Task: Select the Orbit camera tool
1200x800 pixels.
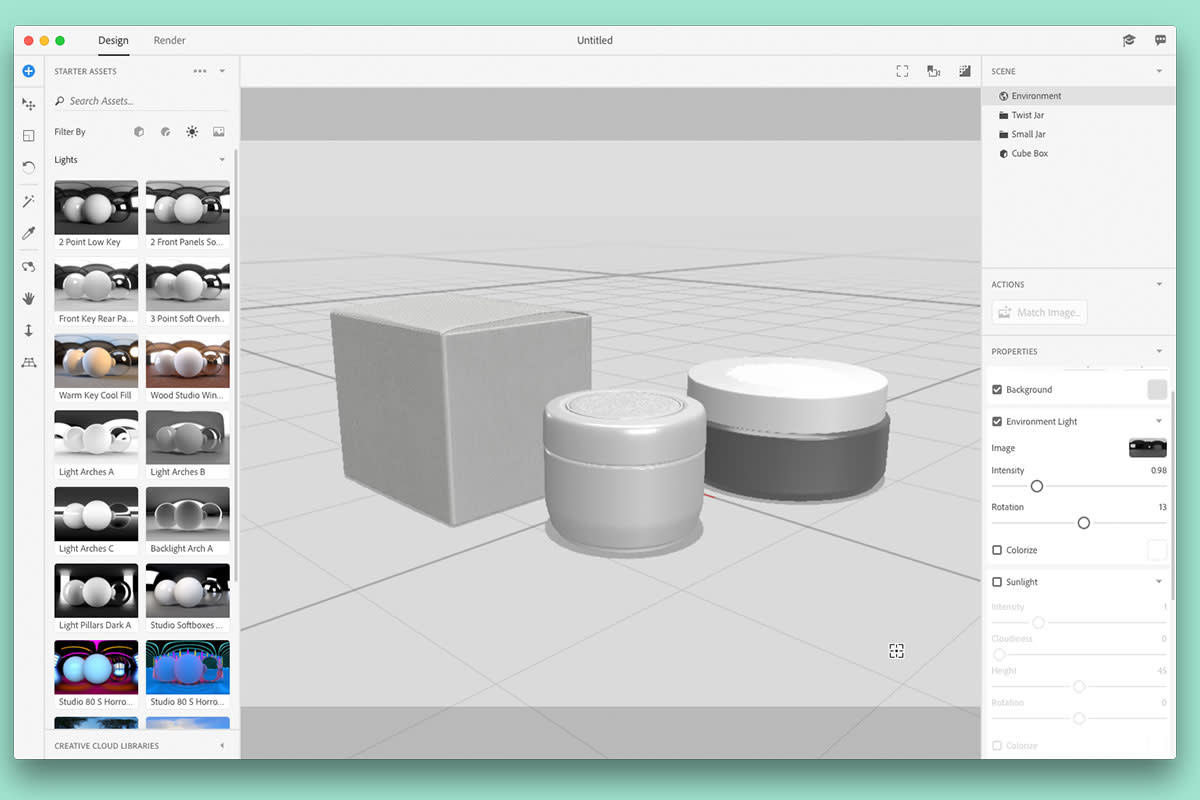Action: (x=28, y=267)
